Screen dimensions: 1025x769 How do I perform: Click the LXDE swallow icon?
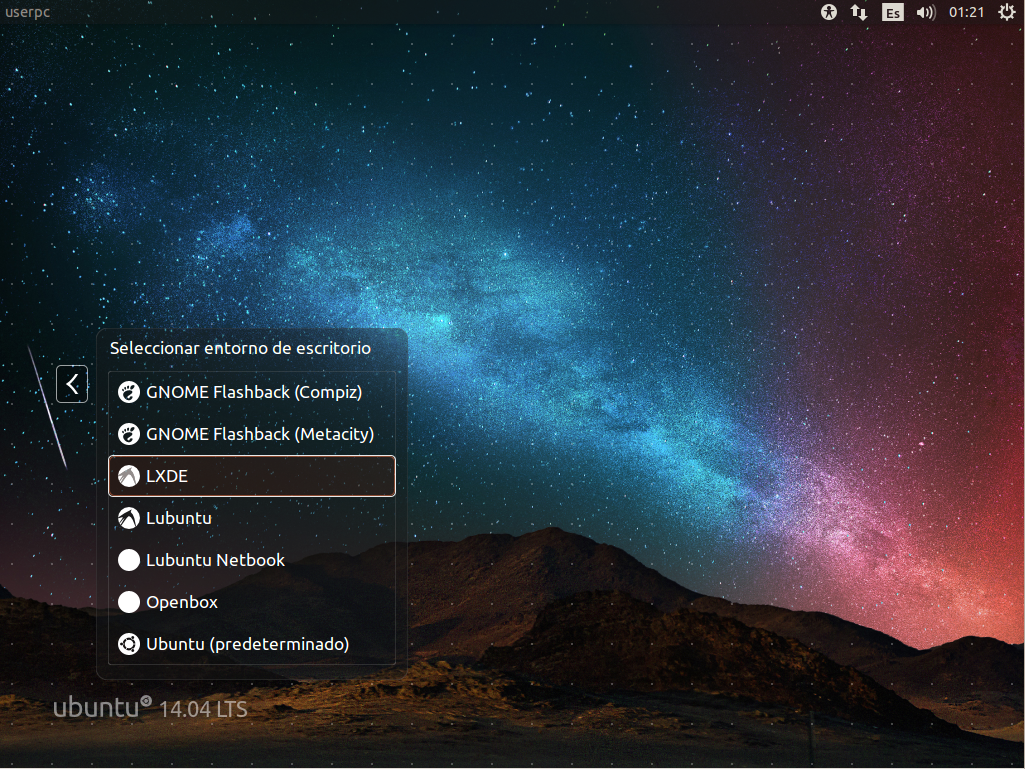[x=129, y=476]
